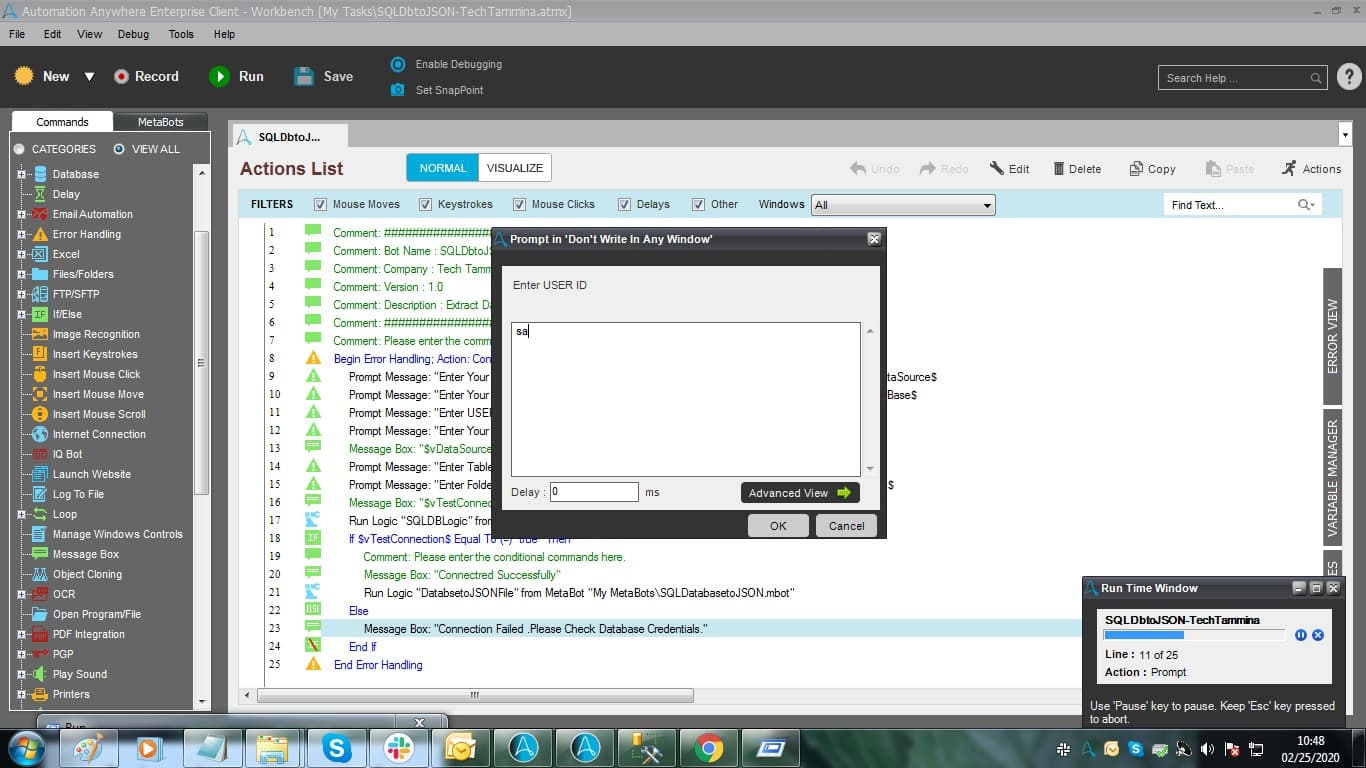Image resolution: width=1366 pixels, height=768 pixels.
Task: Open the Windows filter dropdown set to All
Action: (x=903, y=205)
